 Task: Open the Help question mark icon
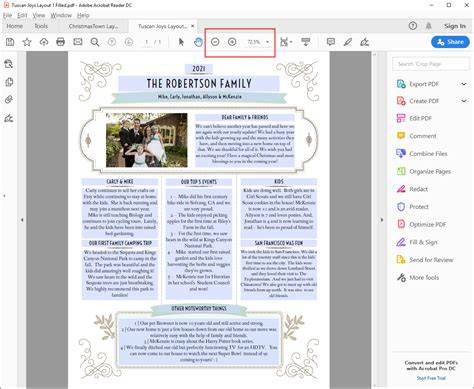pos(413,26)
